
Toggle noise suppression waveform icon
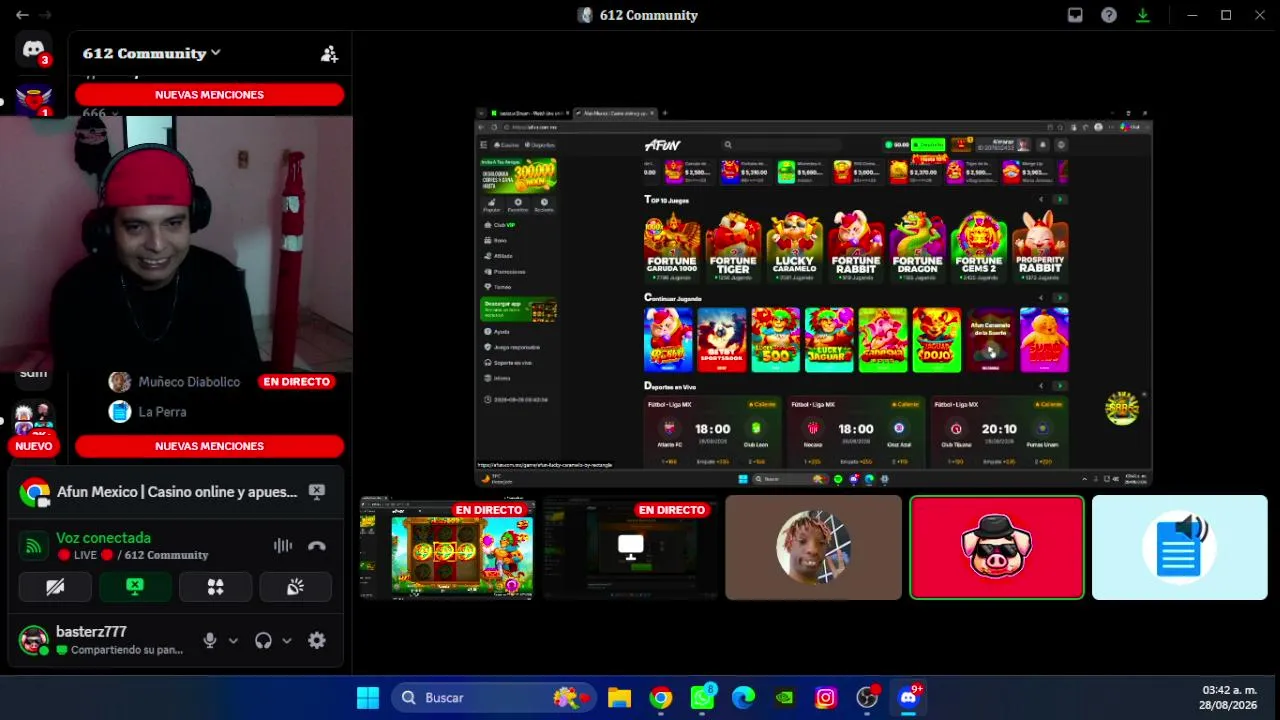coord(283,546)
